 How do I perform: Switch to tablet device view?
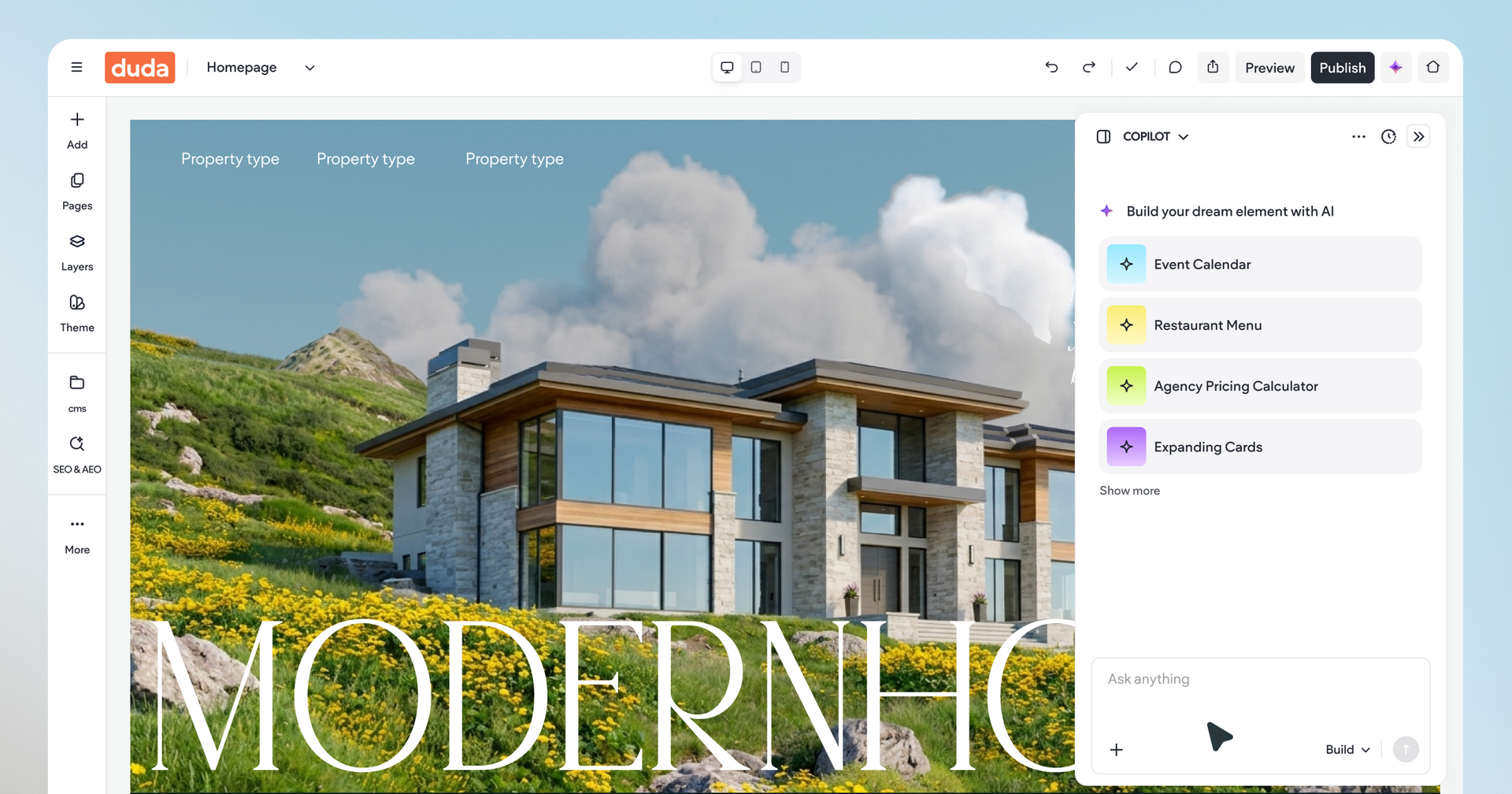pyautogui.click(x=756, y=68)
